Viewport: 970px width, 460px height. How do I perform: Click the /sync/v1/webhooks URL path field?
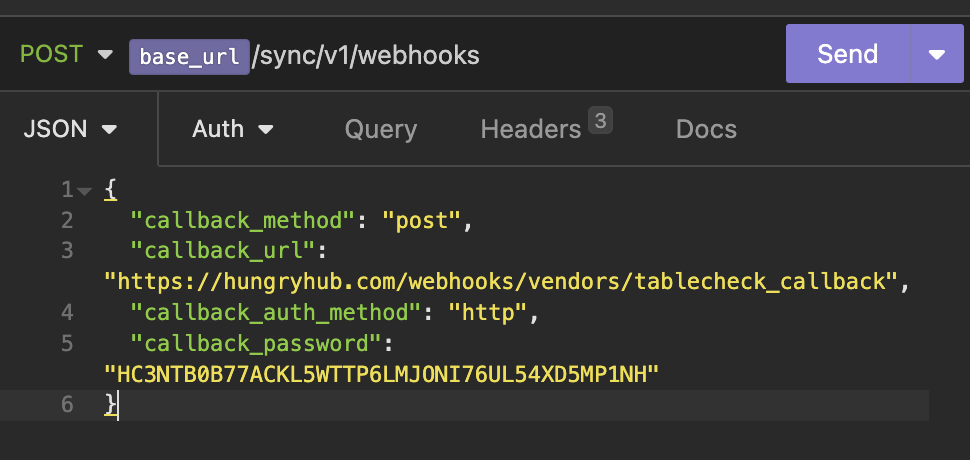[x=366, y=56]
